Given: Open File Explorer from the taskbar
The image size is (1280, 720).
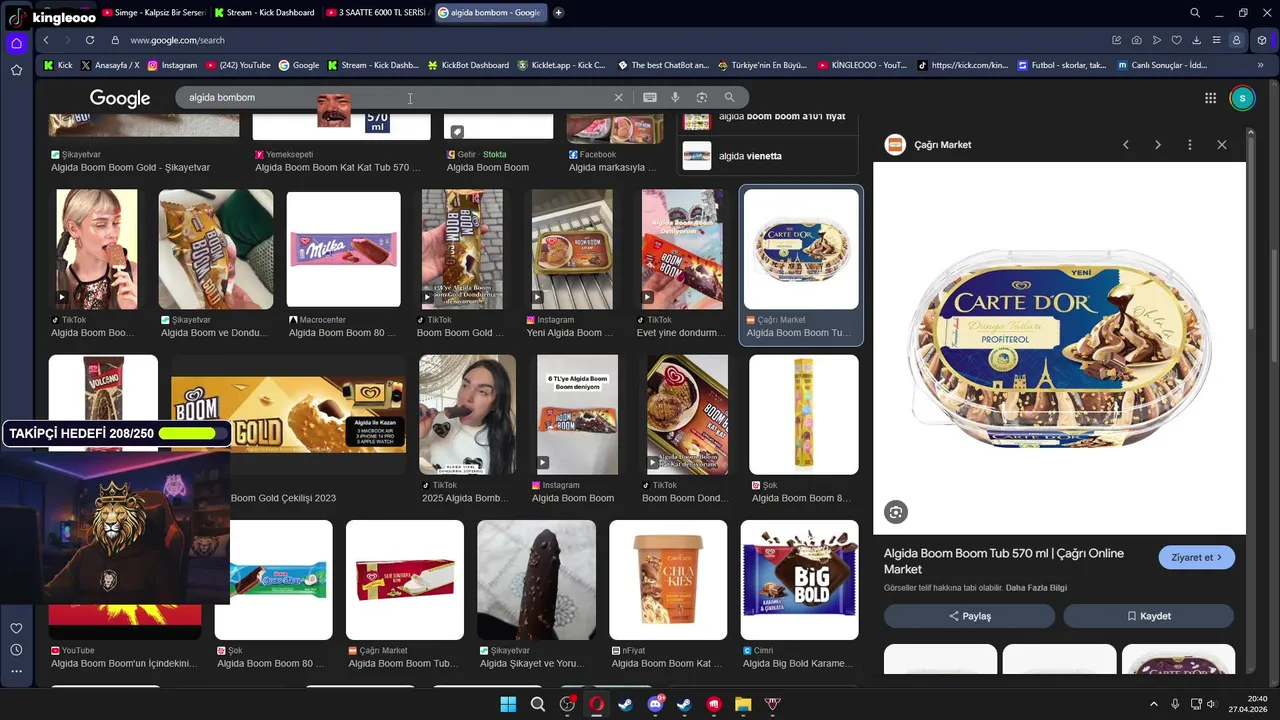Looking at the screenshot, I should point(743,704).
